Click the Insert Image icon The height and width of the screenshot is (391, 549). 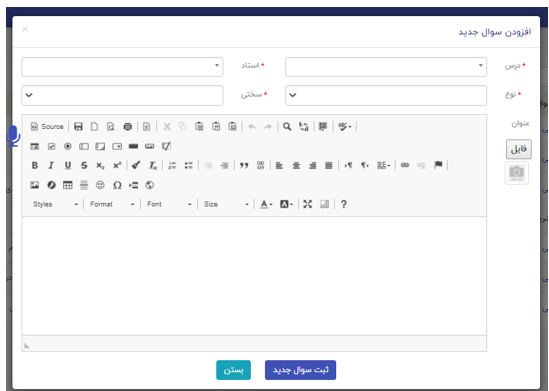coord(34,185)
